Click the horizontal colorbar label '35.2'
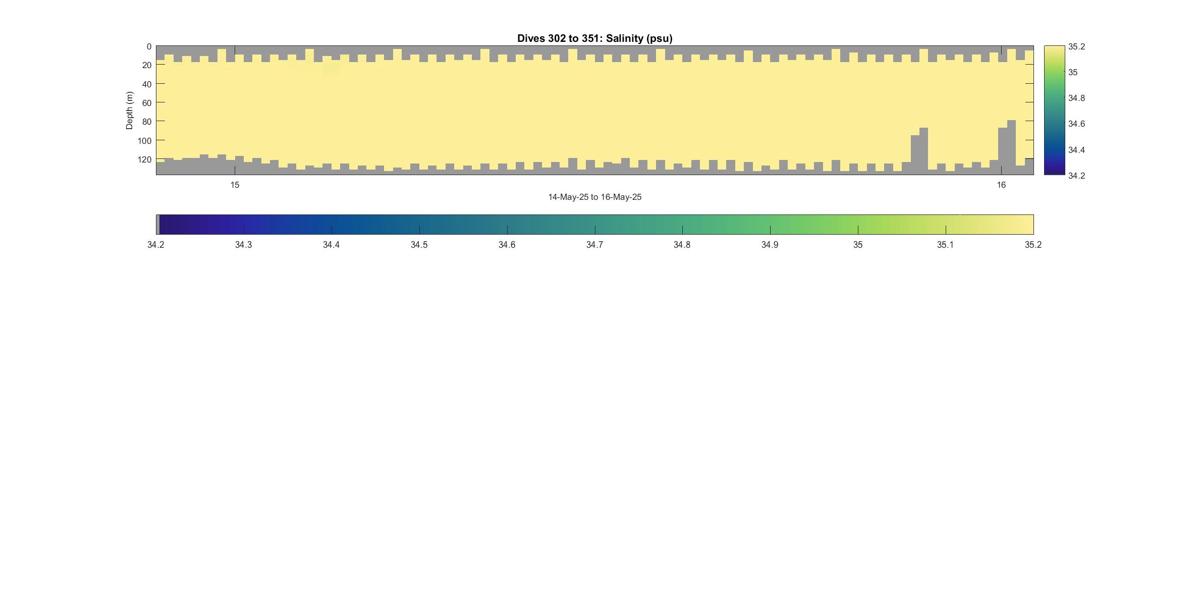 [x=1033, y=245]
